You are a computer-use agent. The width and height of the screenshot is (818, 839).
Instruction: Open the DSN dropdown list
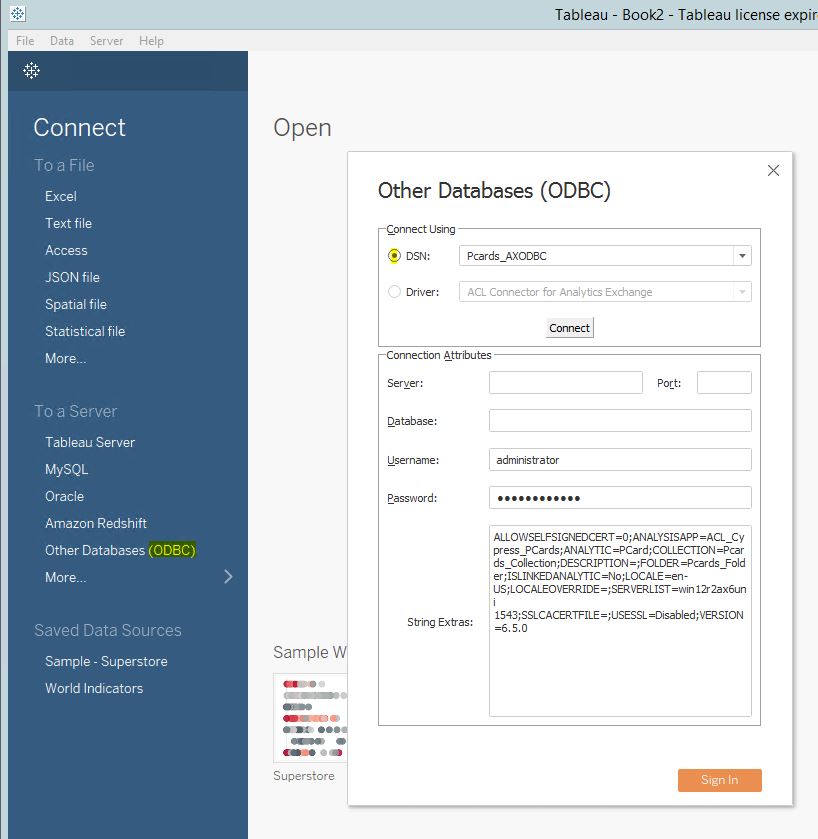coord(741,255)
